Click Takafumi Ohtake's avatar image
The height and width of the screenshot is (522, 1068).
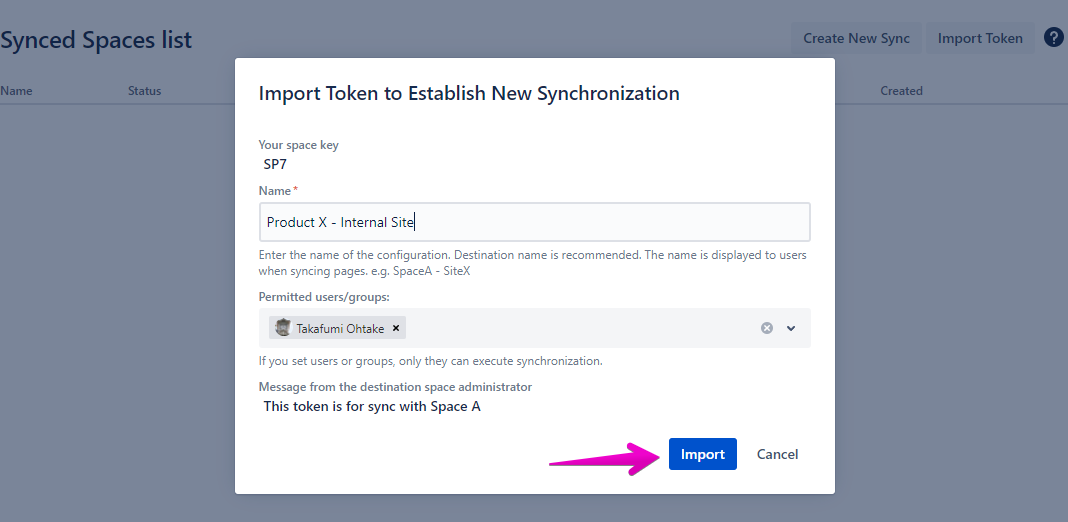pyautogui.click(x=283, y=328)
